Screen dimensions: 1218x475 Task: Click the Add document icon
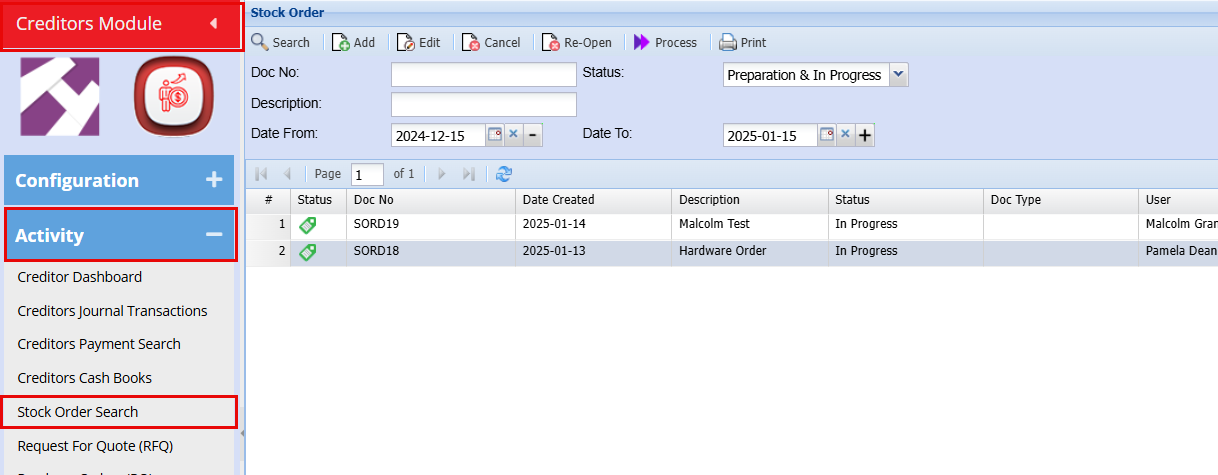coord(341,42)
